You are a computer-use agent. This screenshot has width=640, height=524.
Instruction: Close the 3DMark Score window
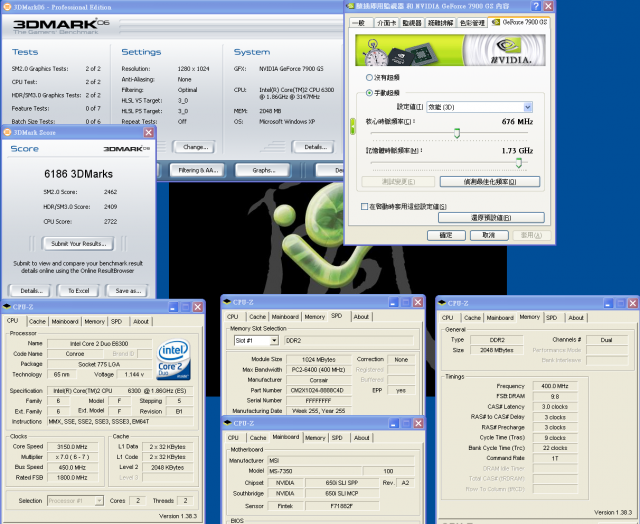(149, 132)
